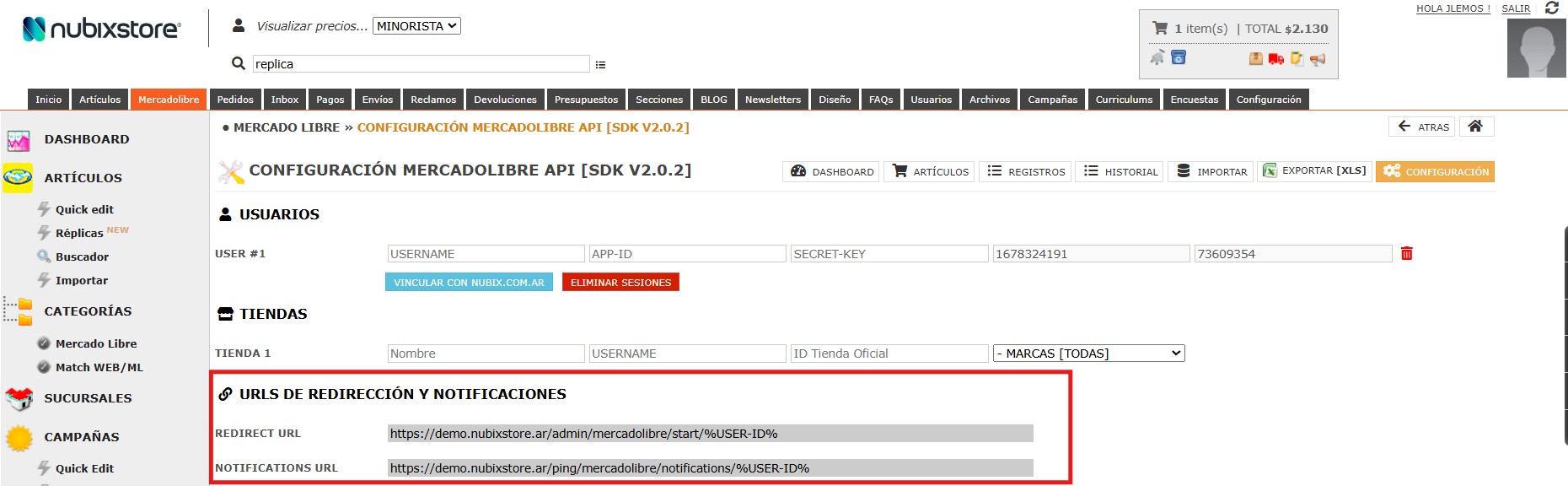Click the DASHBOARD chart icon in sidebar
Image resolution: width=1568 pixels, height=486 pixels.
19,140
